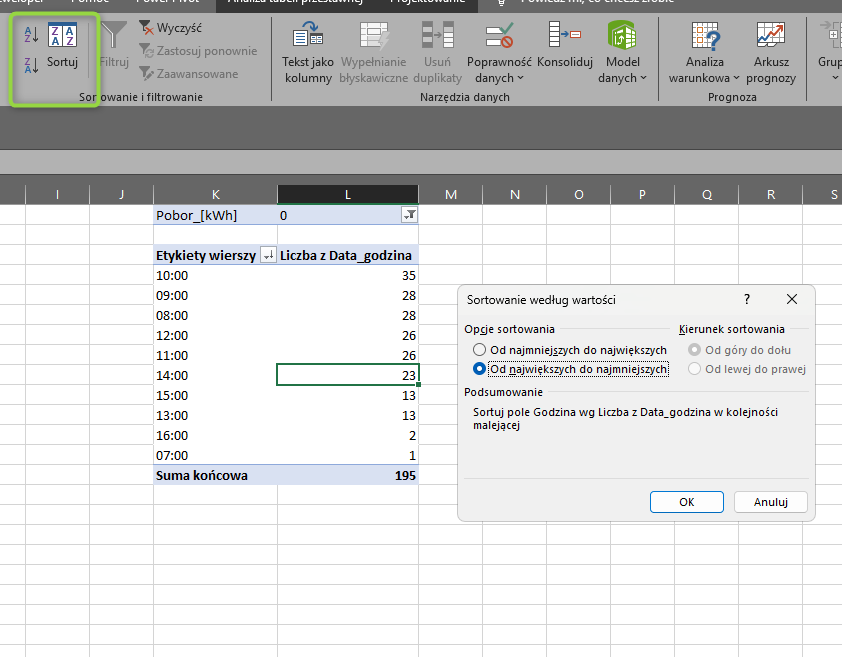The width and height of the screenshot is (842, 657).
Task: Open the Arkusz prognozy tool
Action: (x=769, y=55)
